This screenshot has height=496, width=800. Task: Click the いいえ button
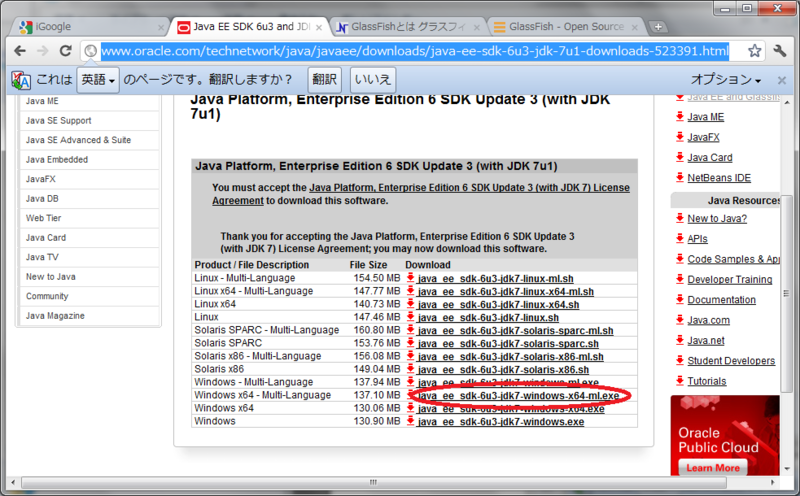[x=373, y=80]
